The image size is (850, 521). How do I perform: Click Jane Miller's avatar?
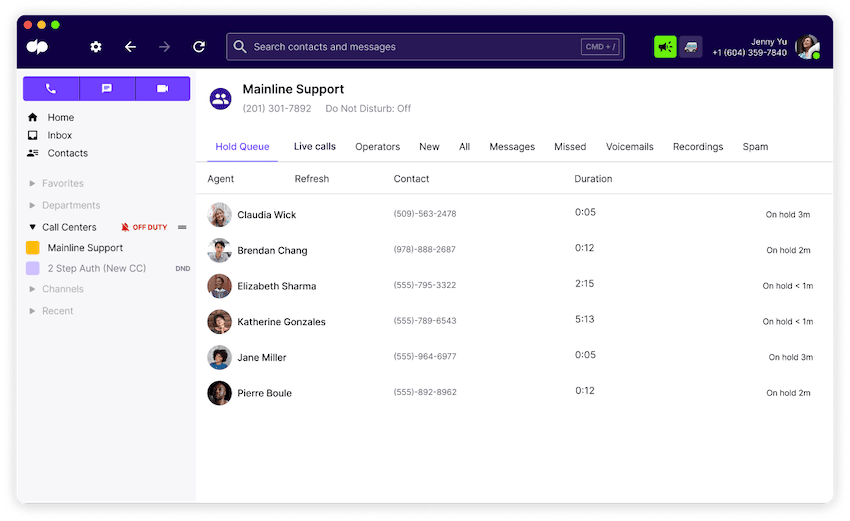tap(220, 357)
